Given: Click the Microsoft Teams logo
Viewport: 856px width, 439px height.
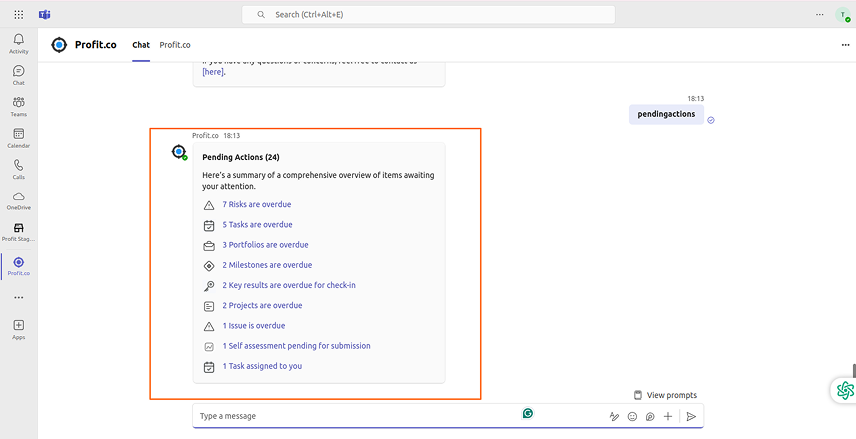Looking at the screenshot, I should tap(45, 15).
